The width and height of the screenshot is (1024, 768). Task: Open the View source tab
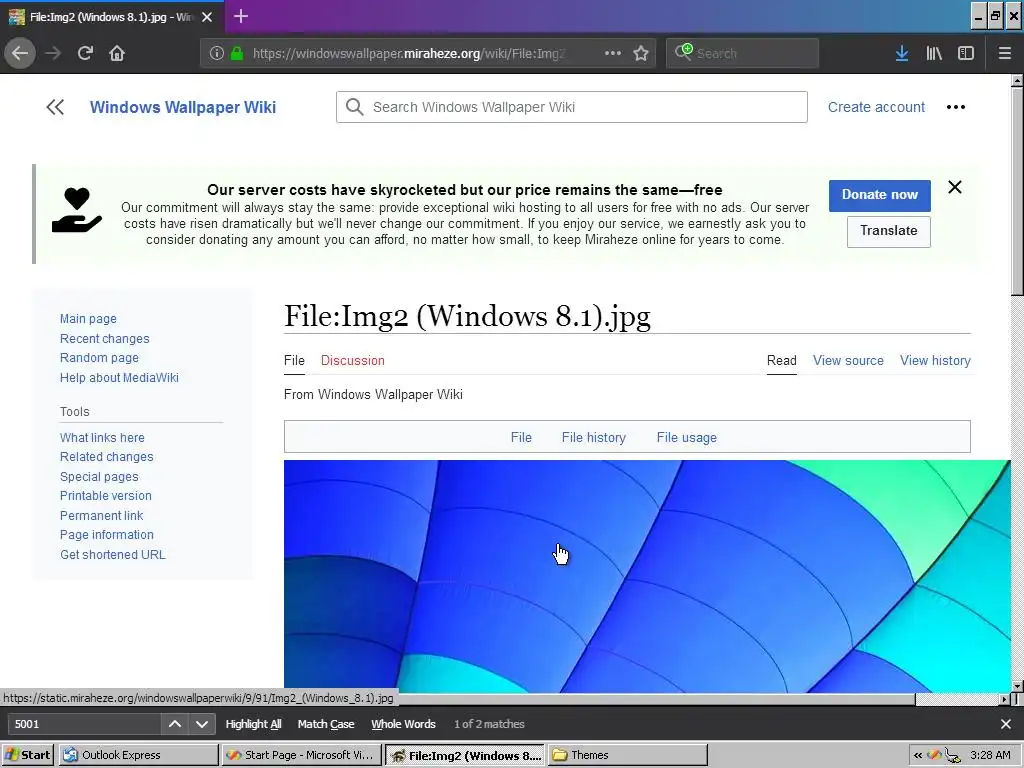click(848, 360)
